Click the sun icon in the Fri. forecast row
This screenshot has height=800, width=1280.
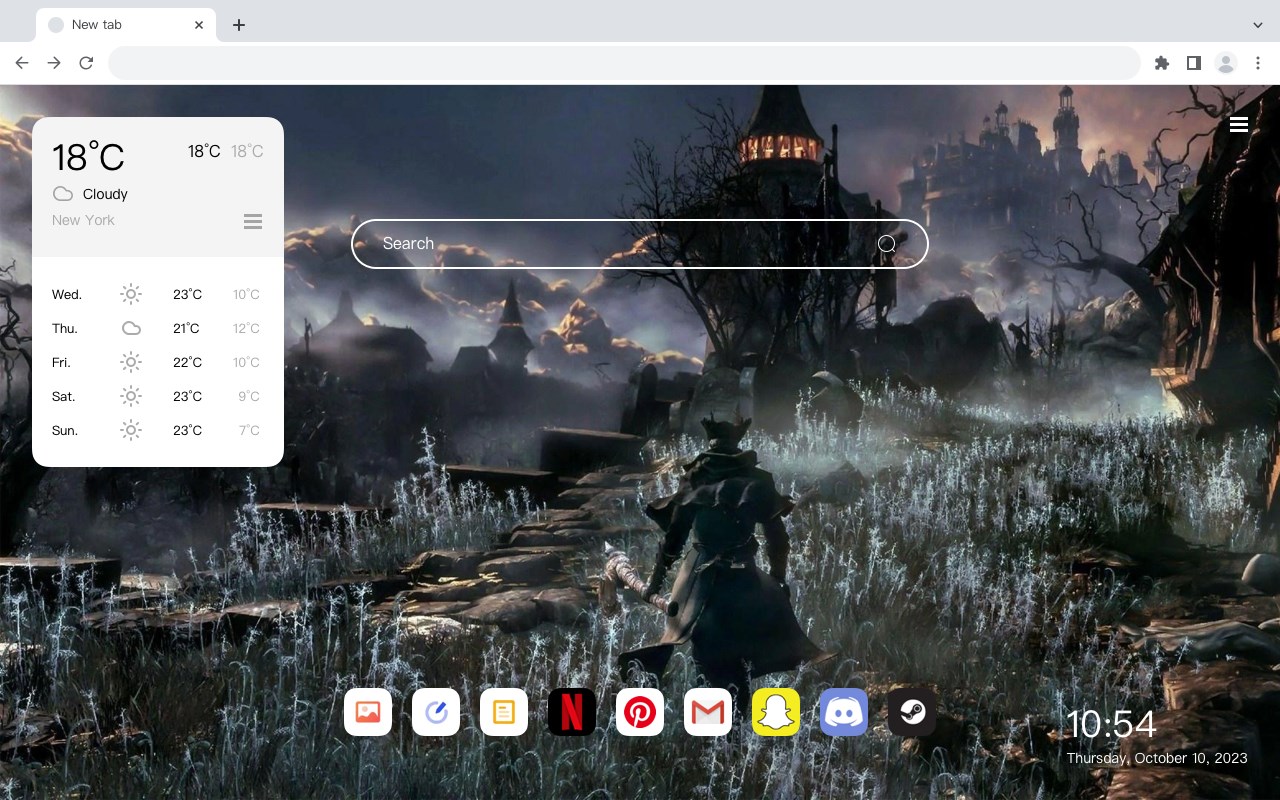(131, 362)
